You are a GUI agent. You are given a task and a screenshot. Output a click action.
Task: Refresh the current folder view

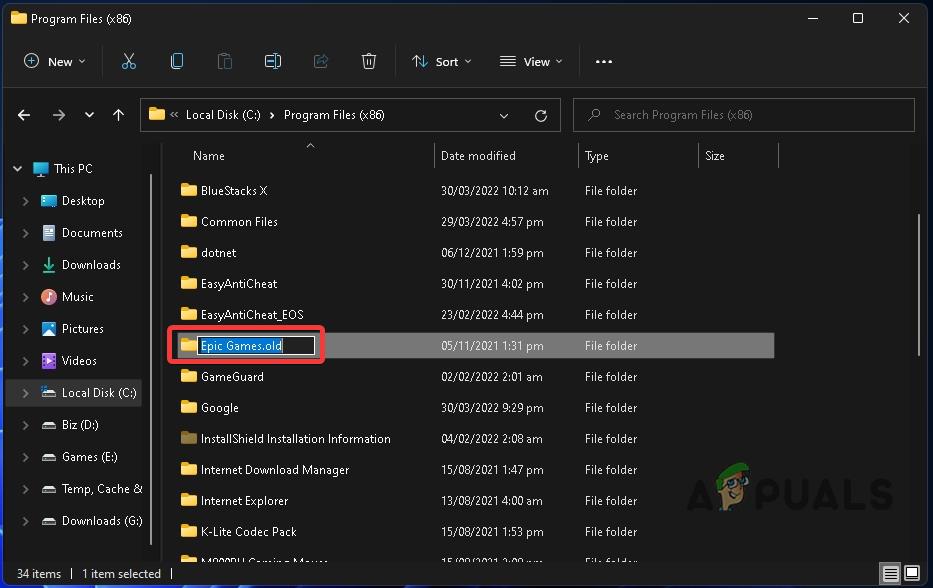click(x=541, y=115)
